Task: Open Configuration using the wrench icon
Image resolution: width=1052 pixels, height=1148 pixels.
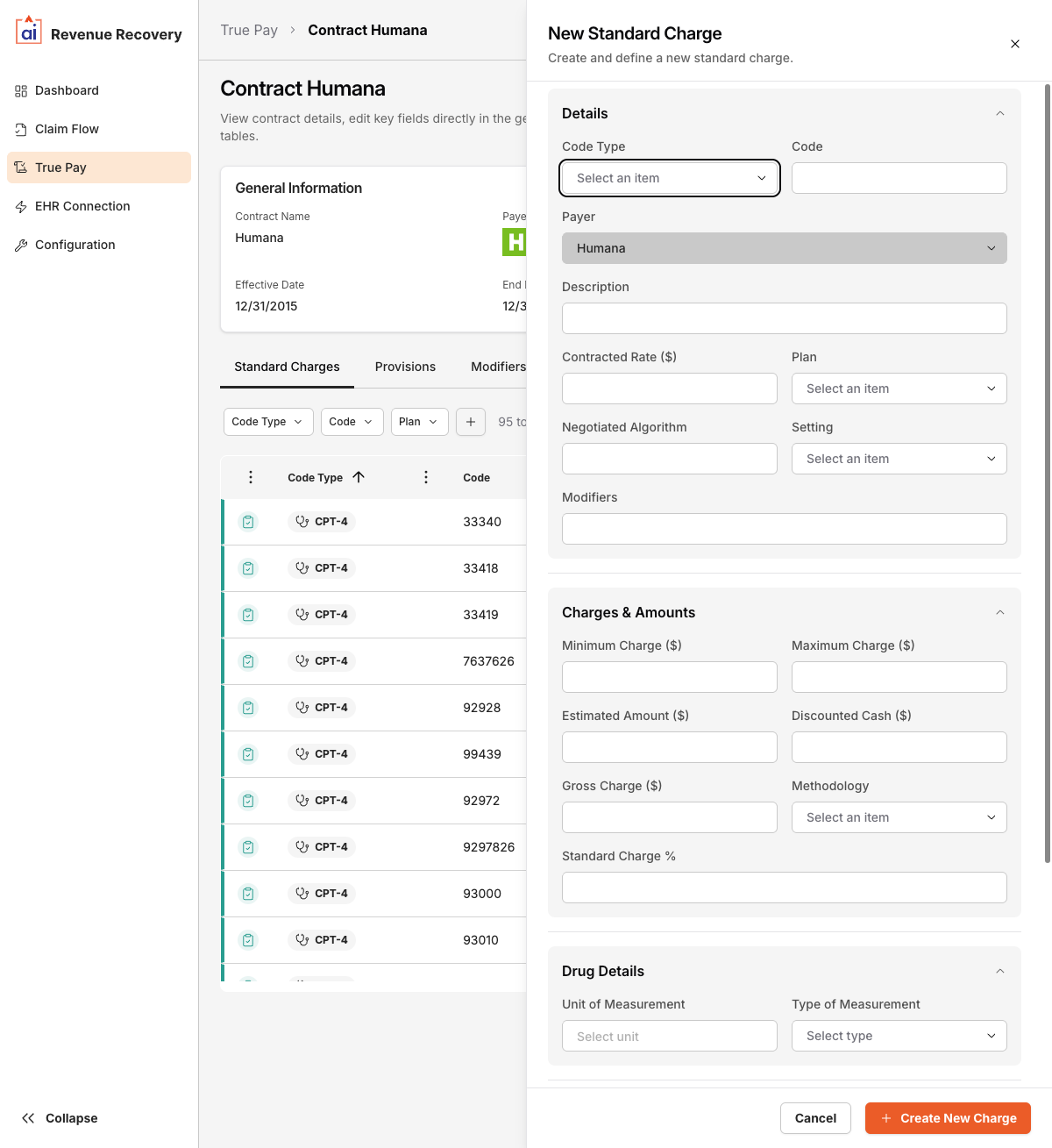Action: (x=20, y=245)
